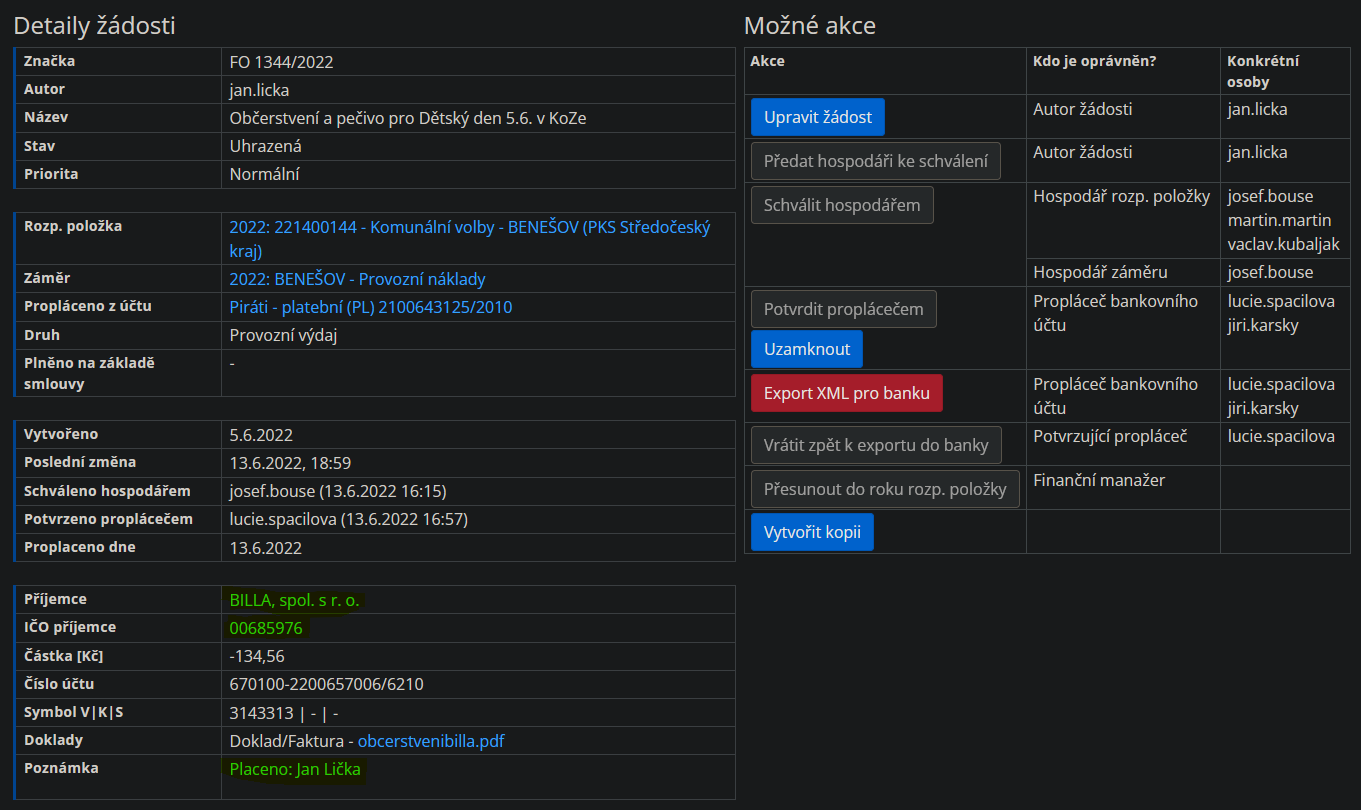Image resolution: width=1361 pixels, height=810 pixels.
Task: Open the obcerstvenibilla.pdf attachment
Action: (430, 741)
